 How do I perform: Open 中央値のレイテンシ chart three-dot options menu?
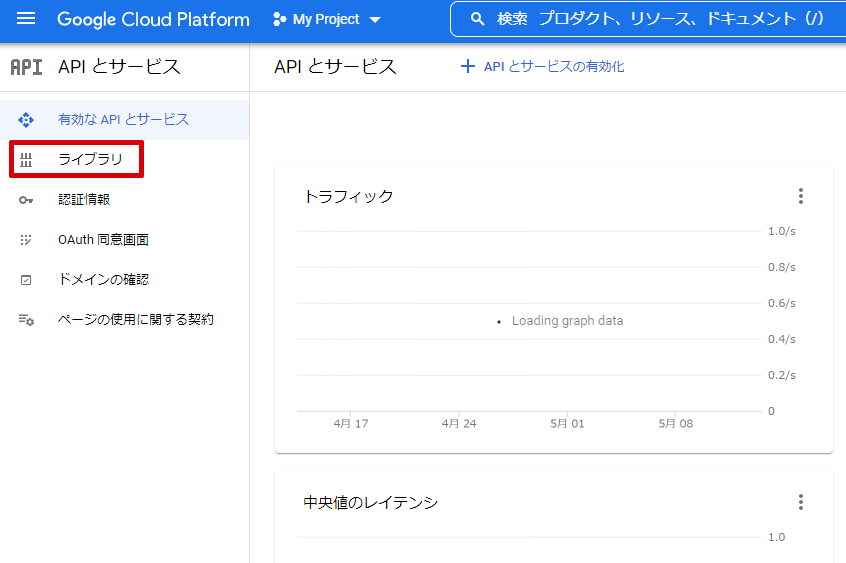801,502
